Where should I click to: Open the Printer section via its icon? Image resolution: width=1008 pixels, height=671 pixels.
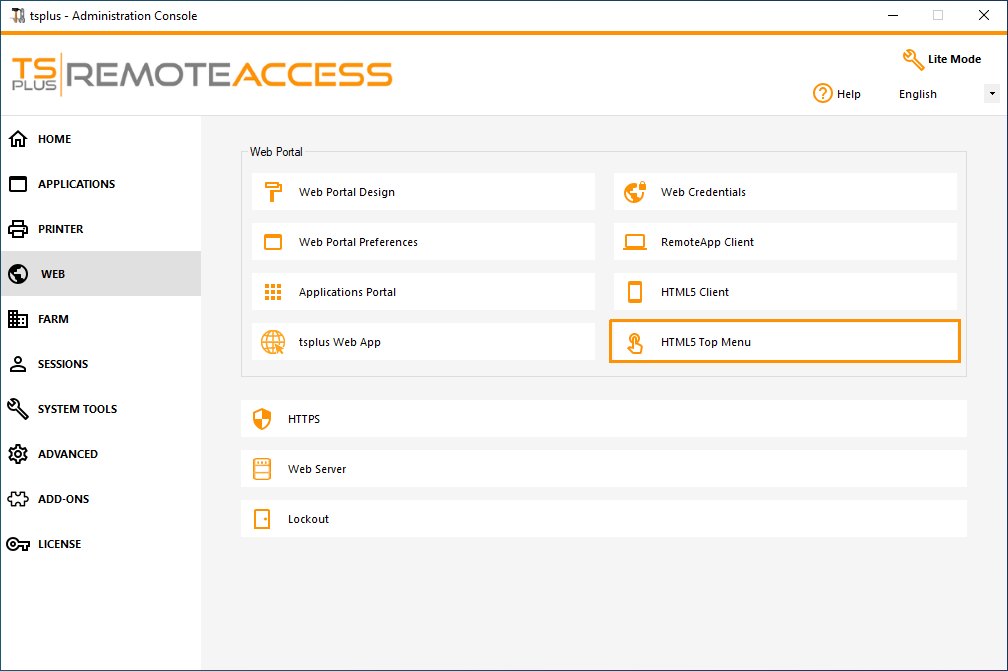pos(18,229)
